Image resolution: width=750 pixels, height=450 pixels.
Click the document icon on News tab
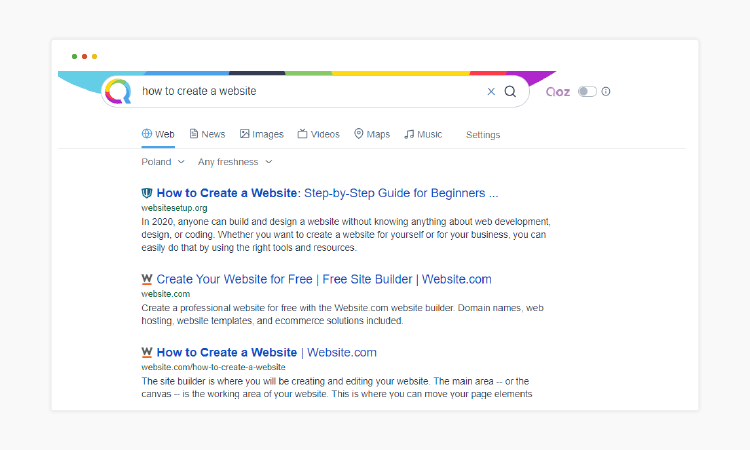pos(194,134)
